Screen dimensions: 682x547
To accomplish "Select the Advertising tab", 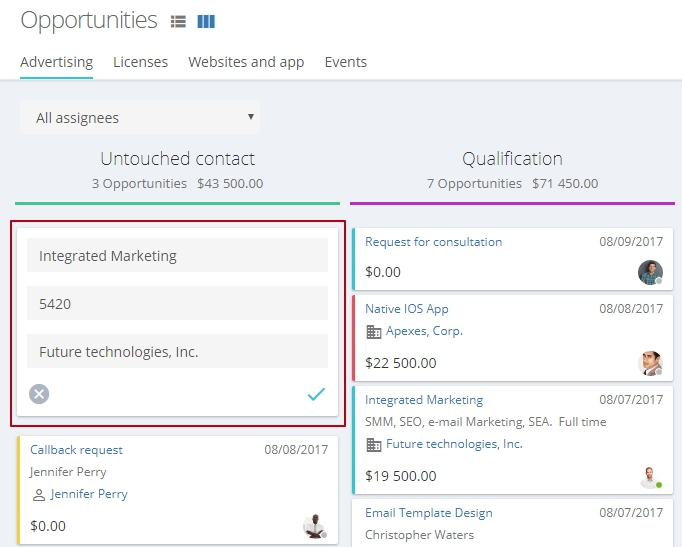I will coord(57,62).
